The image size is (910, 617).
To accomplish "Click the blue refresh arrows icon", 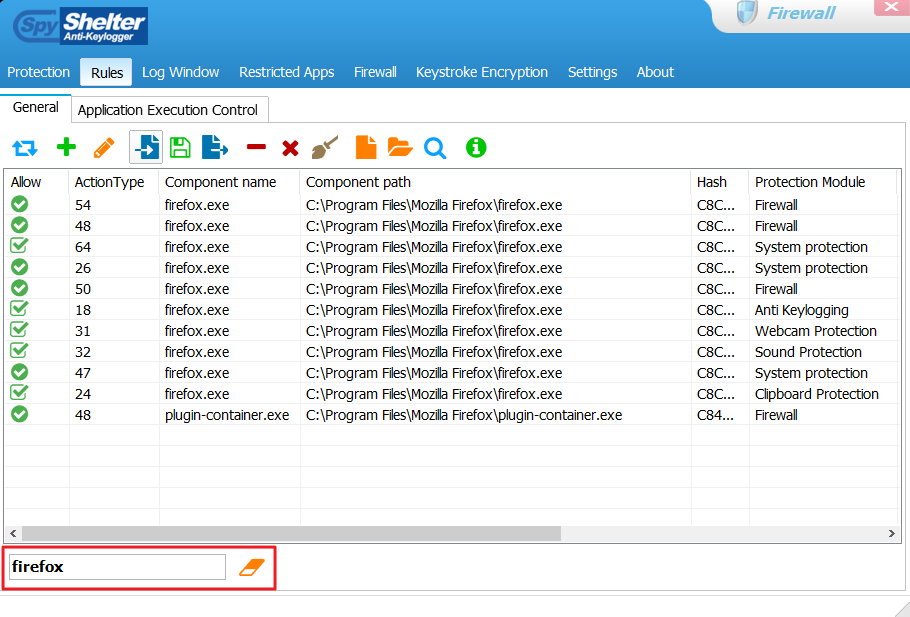I will click(x=24, y=148).
